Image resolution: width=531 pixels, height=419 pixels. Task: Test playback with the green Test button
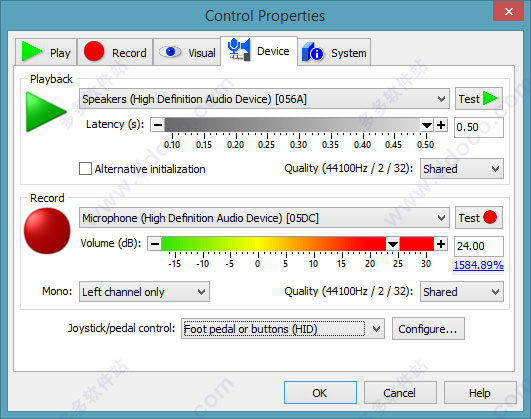click(x=479, y=99)
